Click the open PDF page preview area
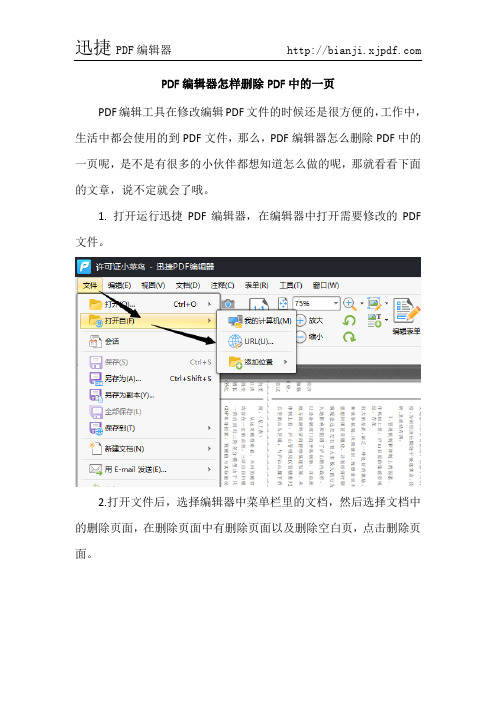 321,434
